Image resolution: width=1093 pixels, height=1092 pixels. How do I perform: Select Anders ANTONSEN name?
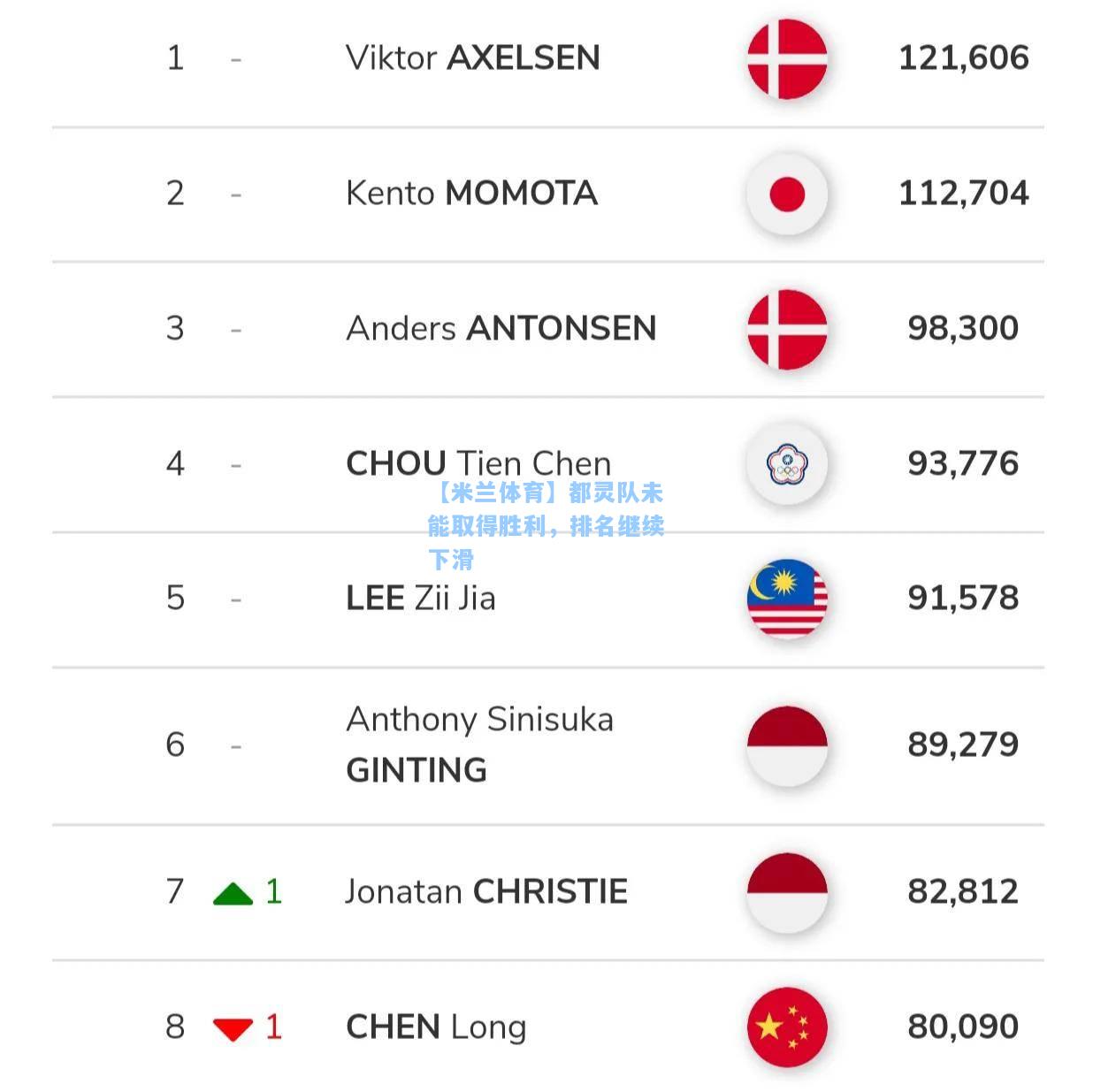pos(501,329)
